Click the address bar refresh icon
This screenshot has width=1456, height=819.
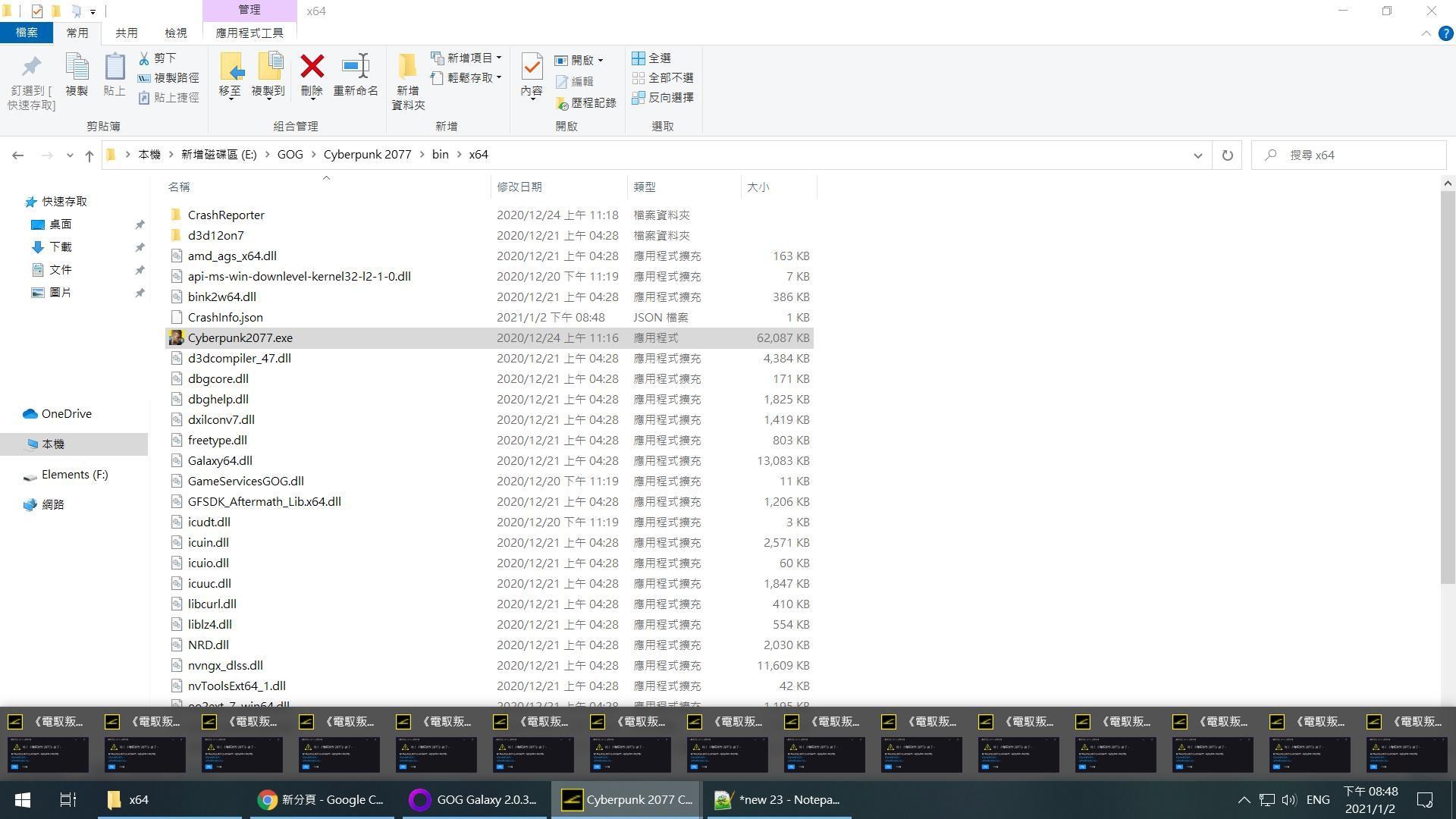(x=1227, y=155)
